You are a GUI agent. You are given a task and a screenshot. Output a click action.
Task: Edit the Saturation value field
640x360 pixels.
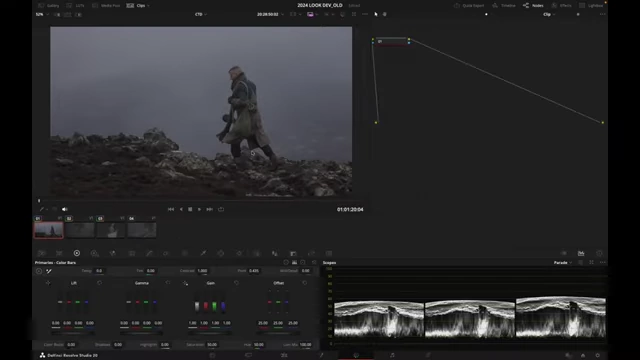(212, 344)
